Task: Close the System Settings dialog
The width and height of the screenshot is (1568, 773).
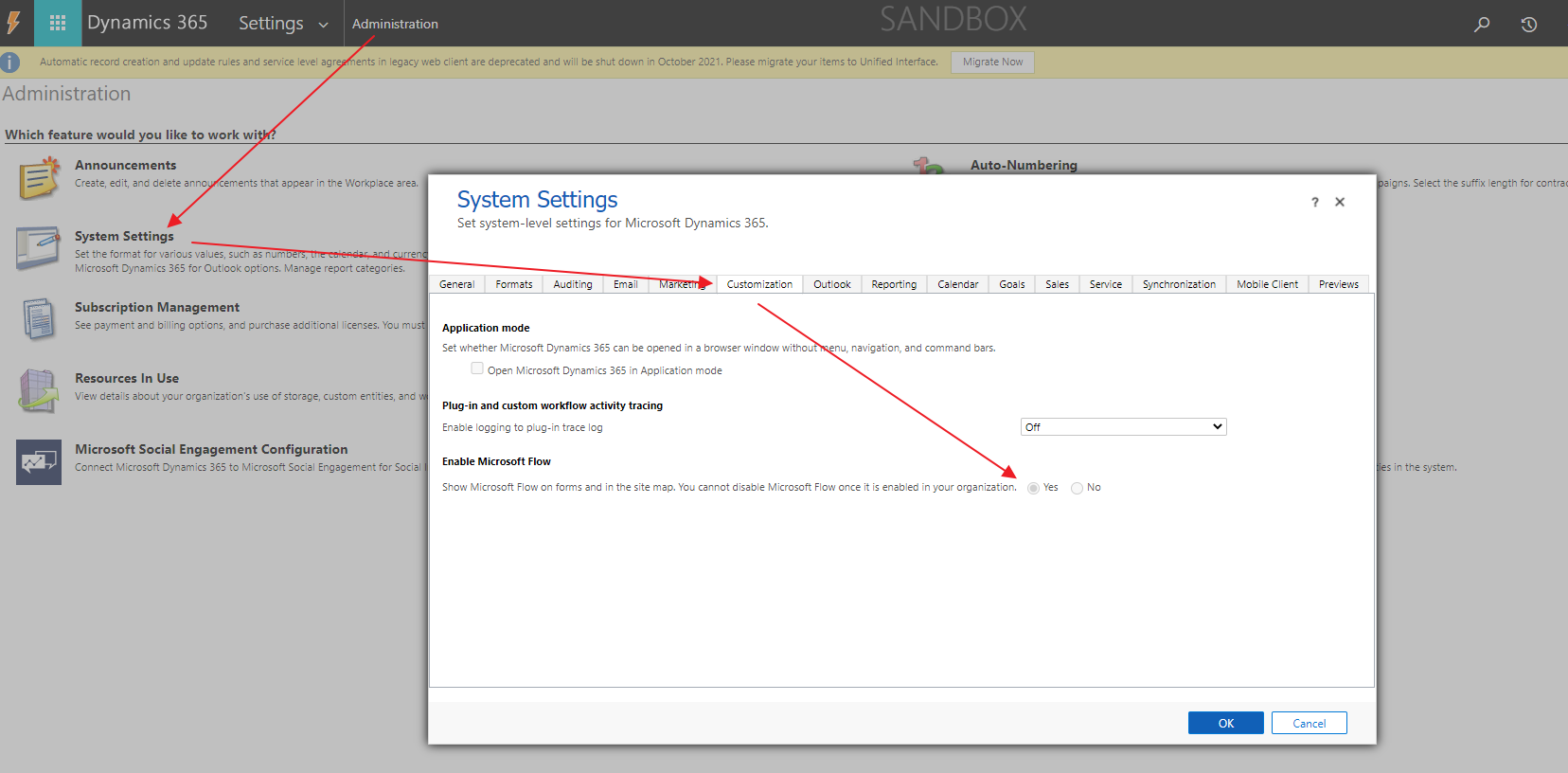Action: [x=1340, y=202]
